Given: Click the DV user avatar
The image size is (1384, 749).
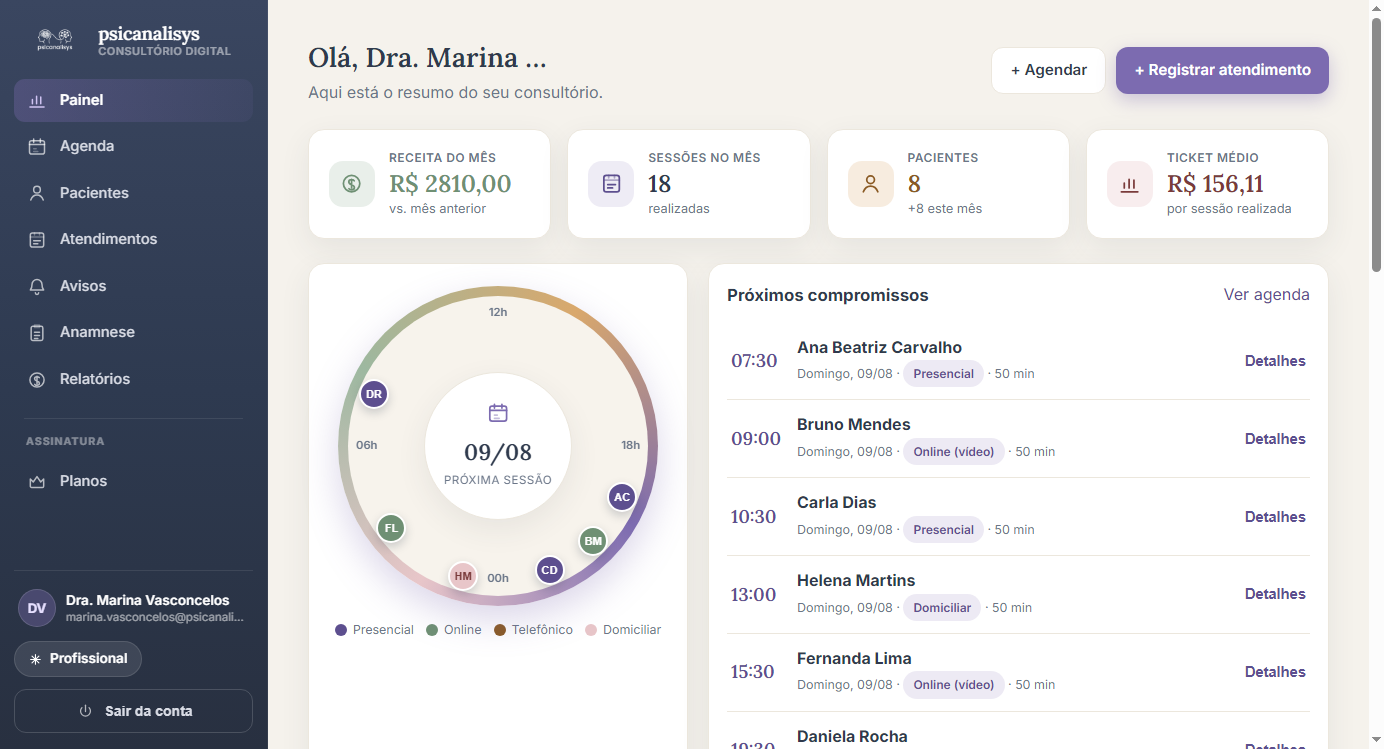Looking at the screenshot, I should coord(37,608).
